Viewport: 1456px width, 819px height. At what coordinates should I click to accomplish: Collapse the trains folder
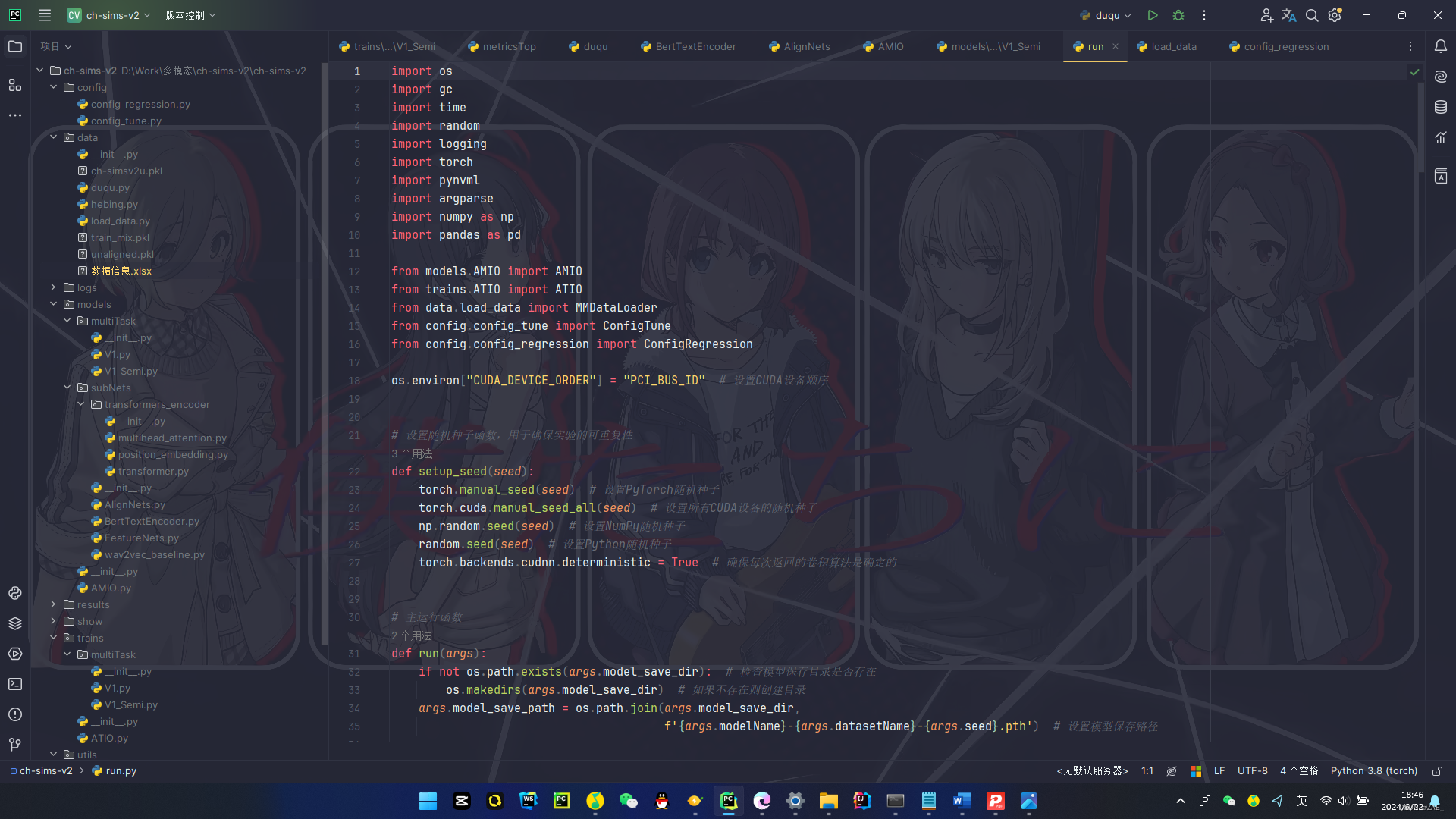(x=54, y=638)
